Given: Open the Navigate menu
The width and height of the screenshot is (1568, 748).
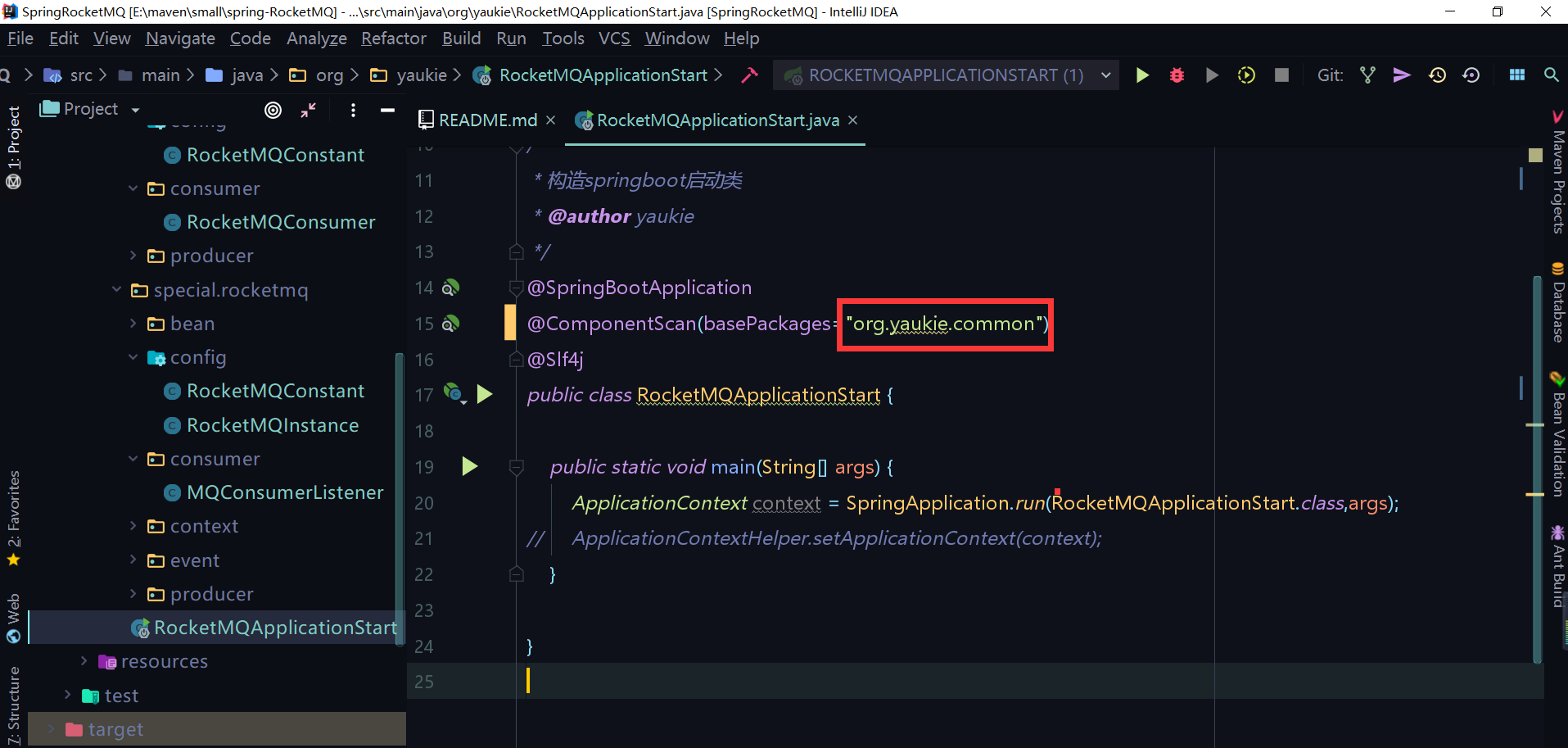Looking at the screenshot, I should pos(180,39).
